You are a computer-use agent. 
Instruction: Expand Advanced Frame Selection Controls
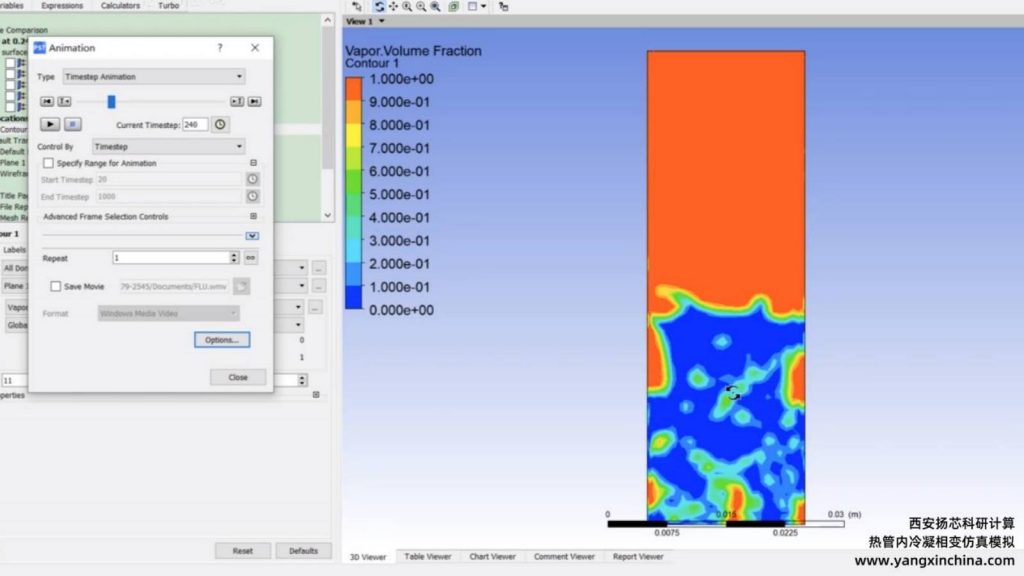click(253, 216)
